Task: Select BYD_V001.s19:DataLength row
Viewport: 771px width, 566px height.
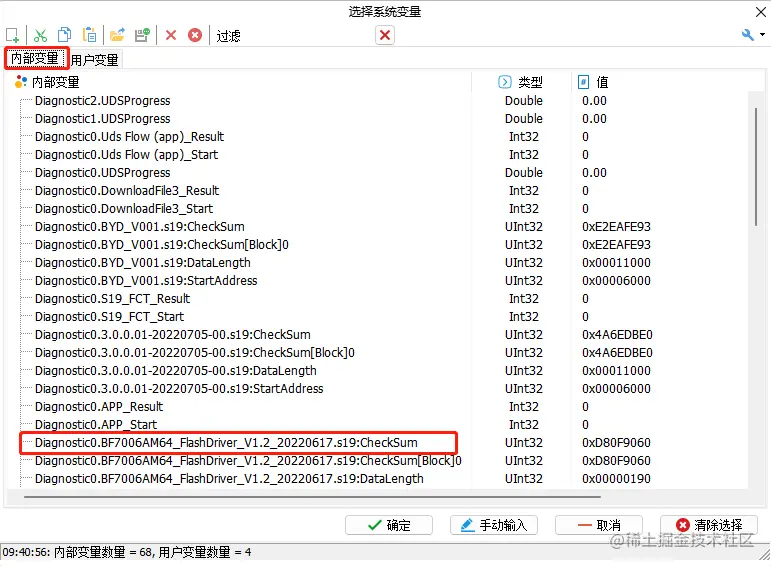Action: [143, 263]
